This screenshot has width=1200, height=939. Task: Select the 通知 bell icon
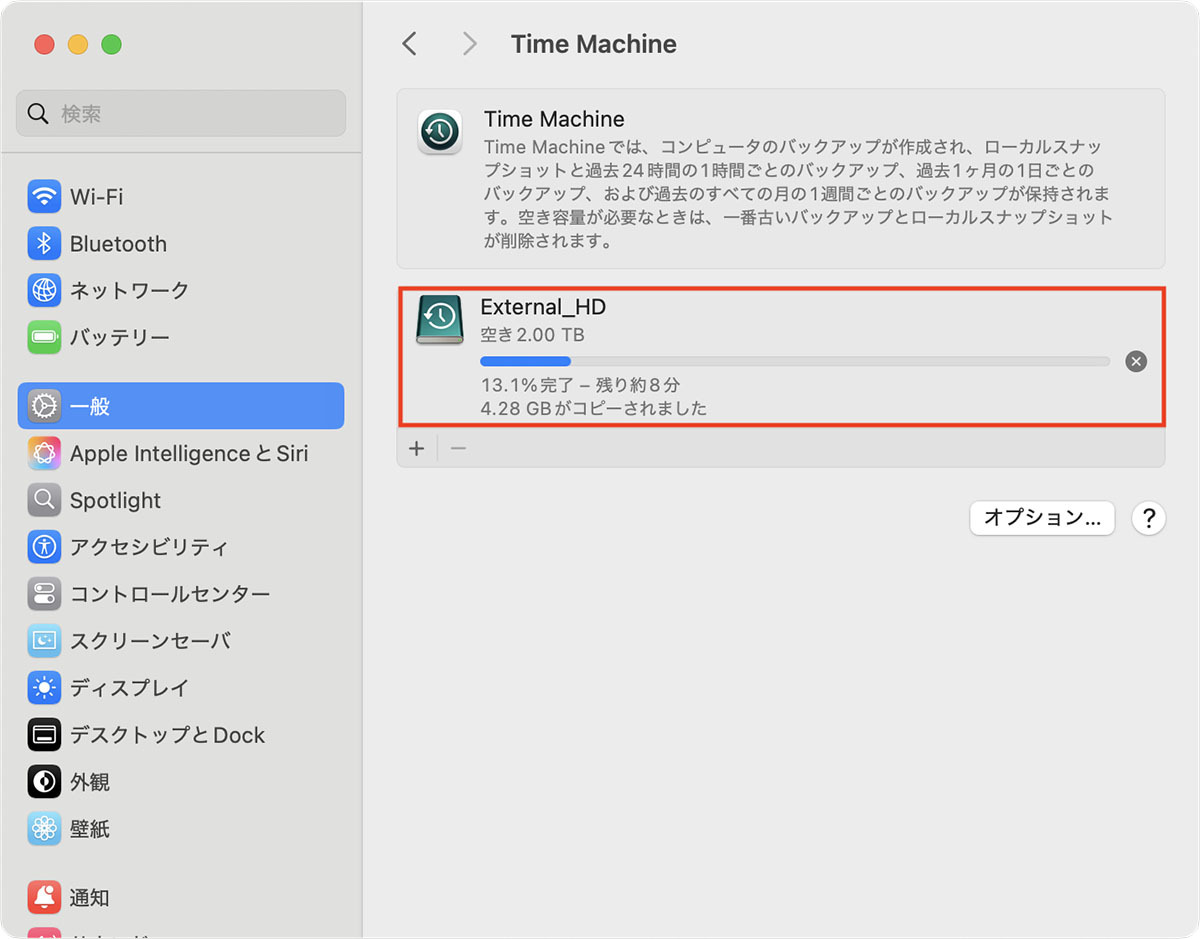coord(44,898)
